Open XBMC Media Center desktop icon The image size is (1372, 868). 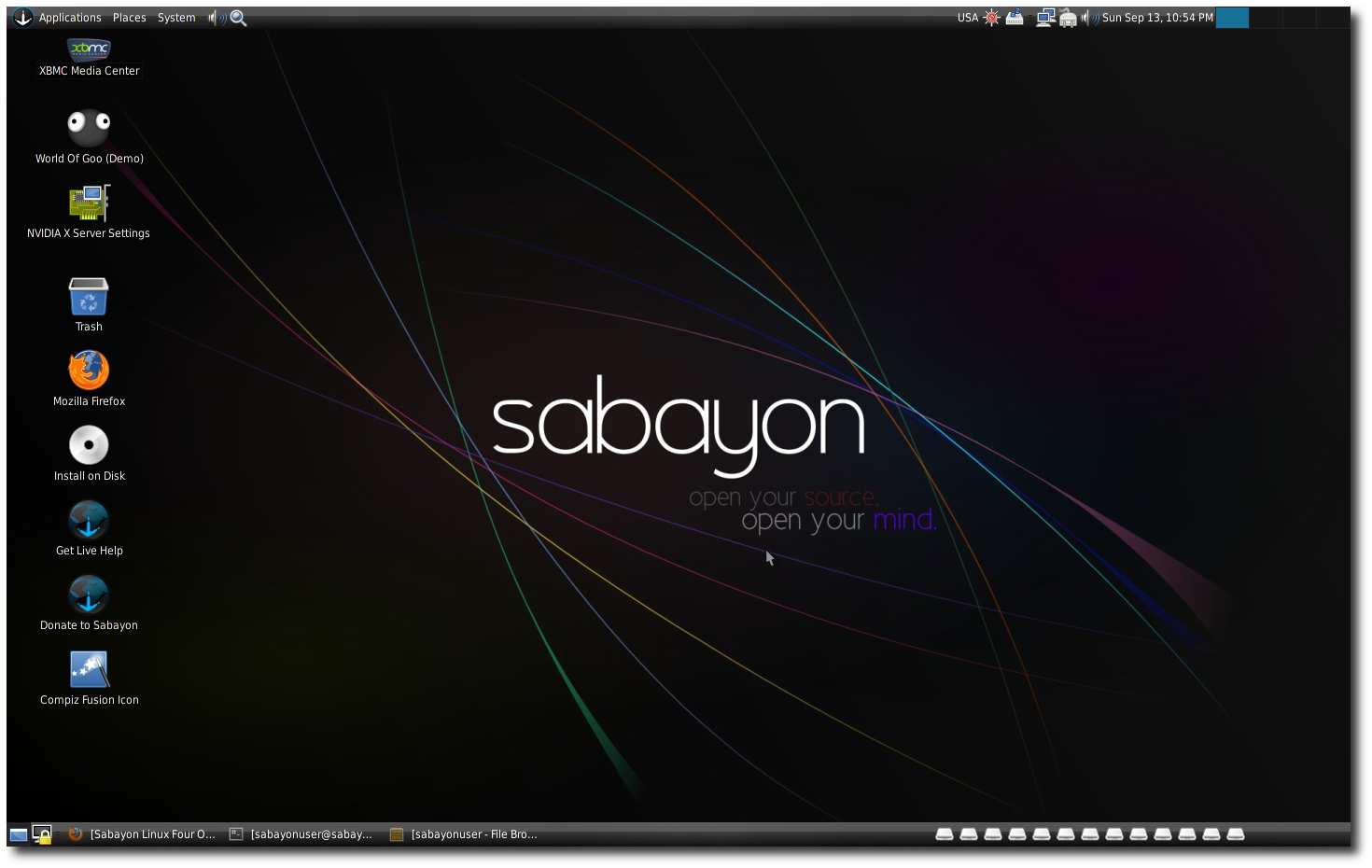pyautogui.click(x=89, y=57)
